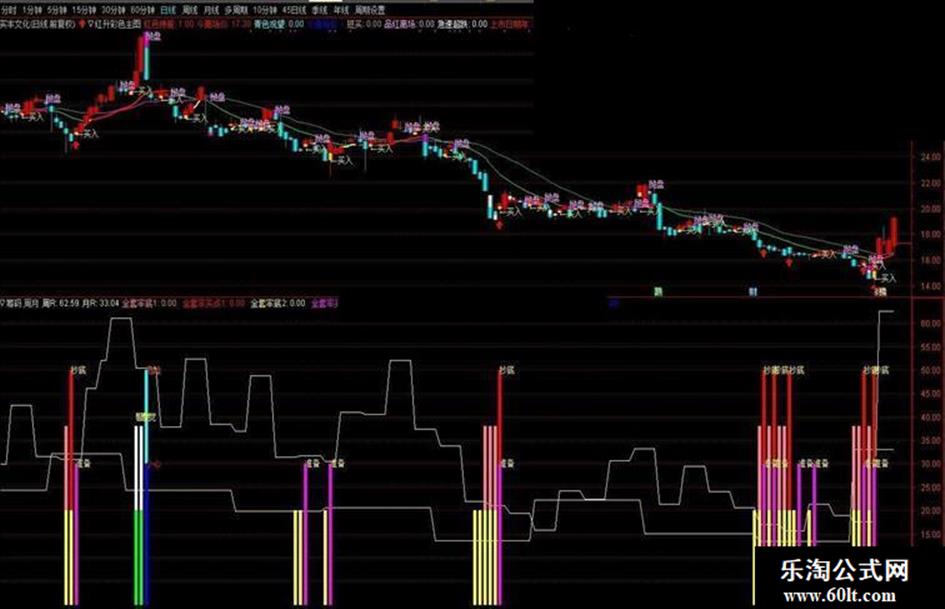945x609 pixels.
Task: Click the 45.00 indicator axis label
Action: (x=931, y=394)
